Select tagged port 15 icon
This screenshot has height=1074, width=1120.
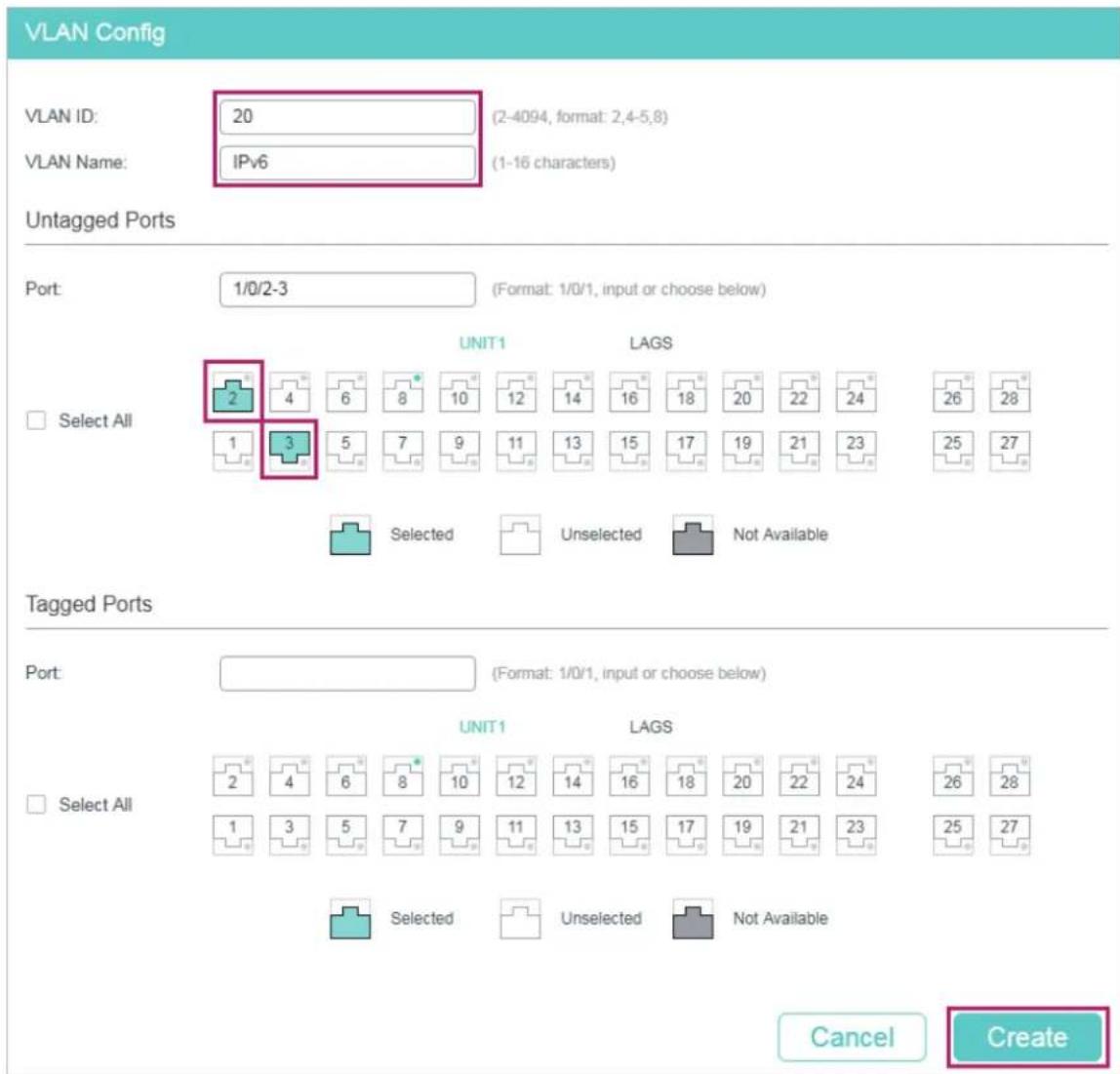(x=629, y=834)
